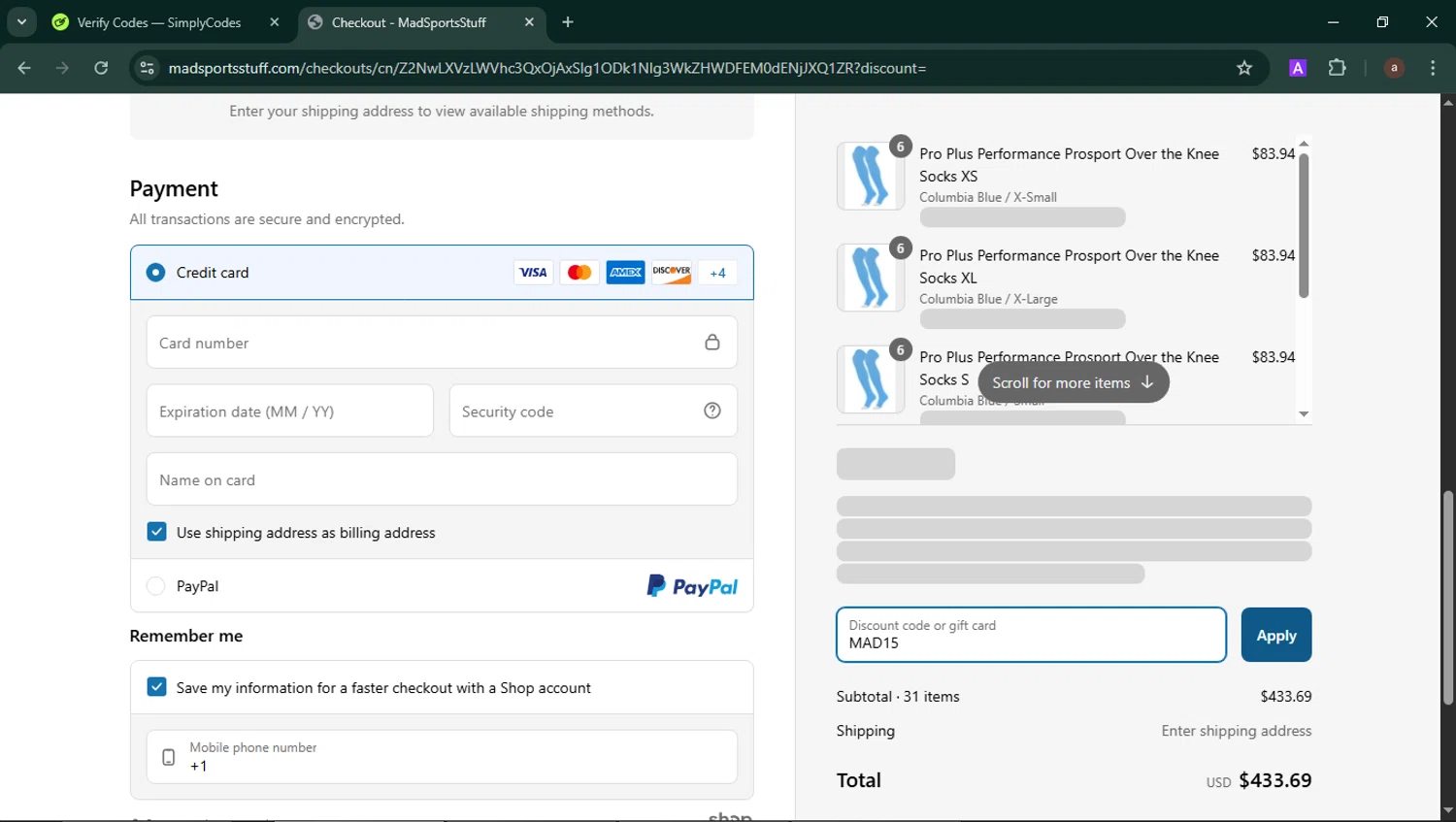
Task: Click the page vertical scrollbar thumb
Action: 1448,597
